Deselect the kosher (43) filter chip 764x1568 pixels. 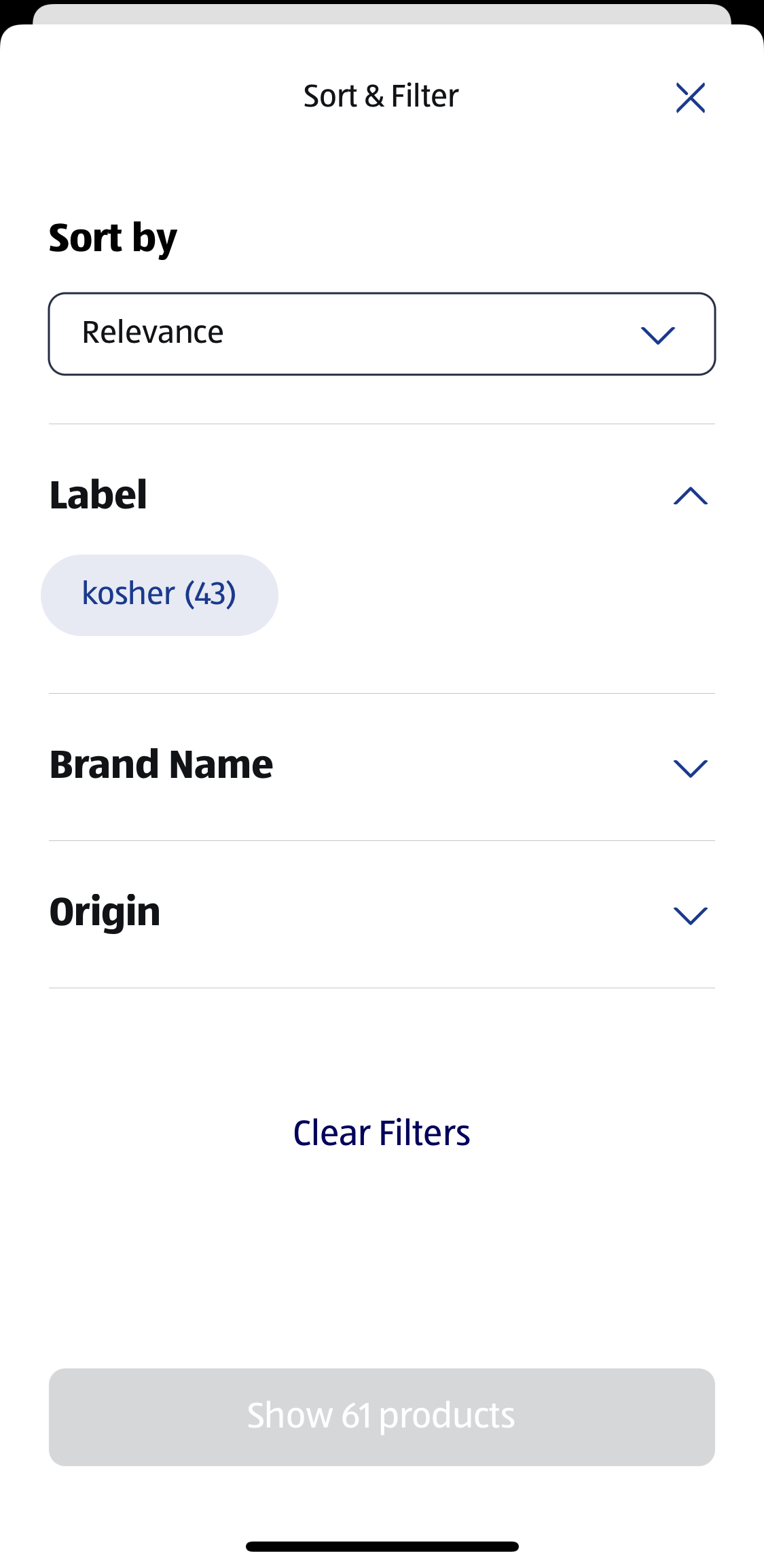click(x=160, y=594)
